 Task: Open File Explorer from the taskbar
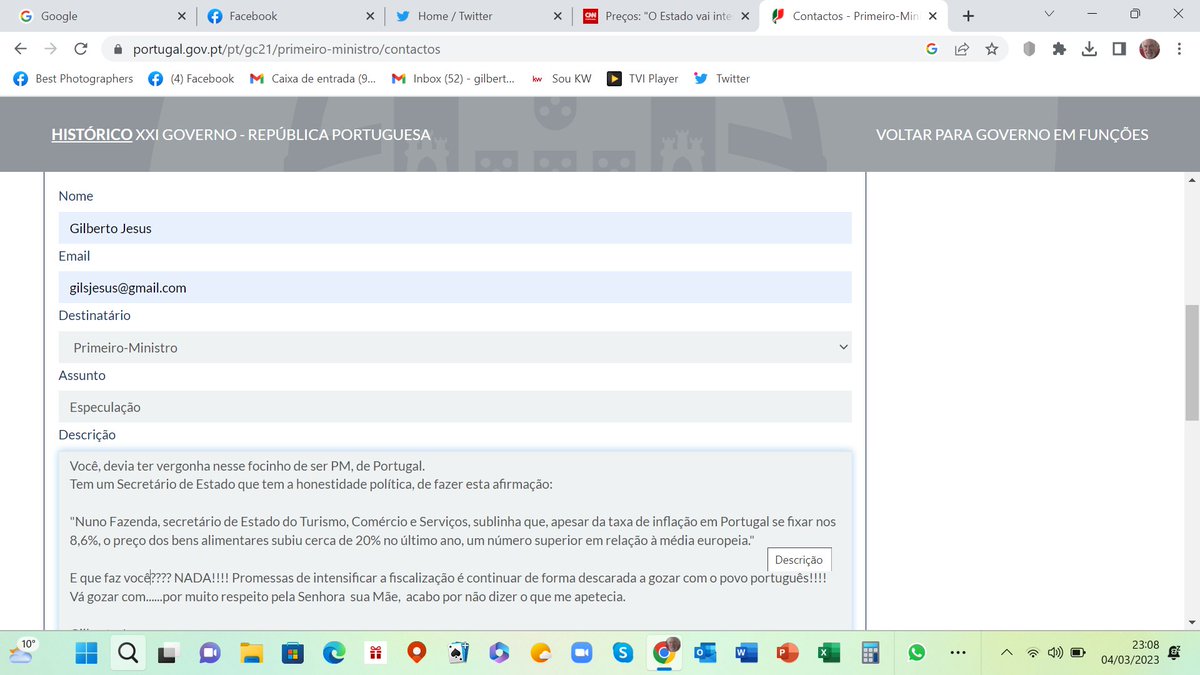(251, 653)
